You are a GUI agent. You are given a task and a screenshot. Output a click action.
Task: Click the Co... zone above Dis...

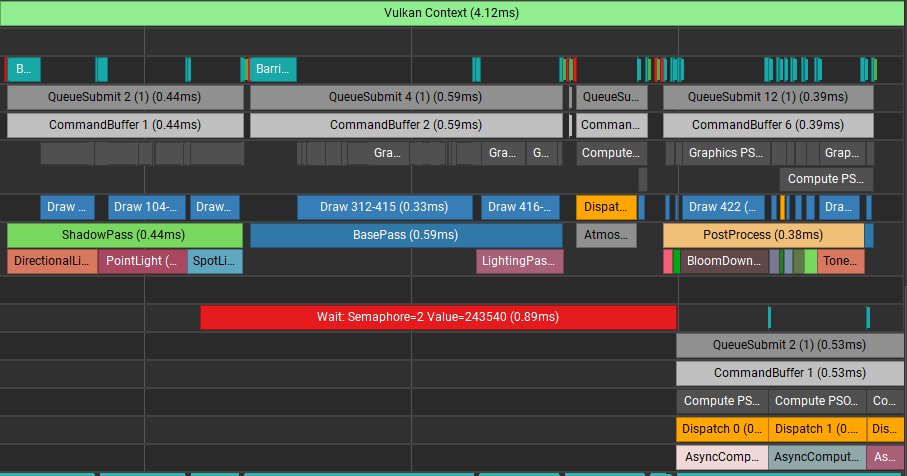point(885,401)
